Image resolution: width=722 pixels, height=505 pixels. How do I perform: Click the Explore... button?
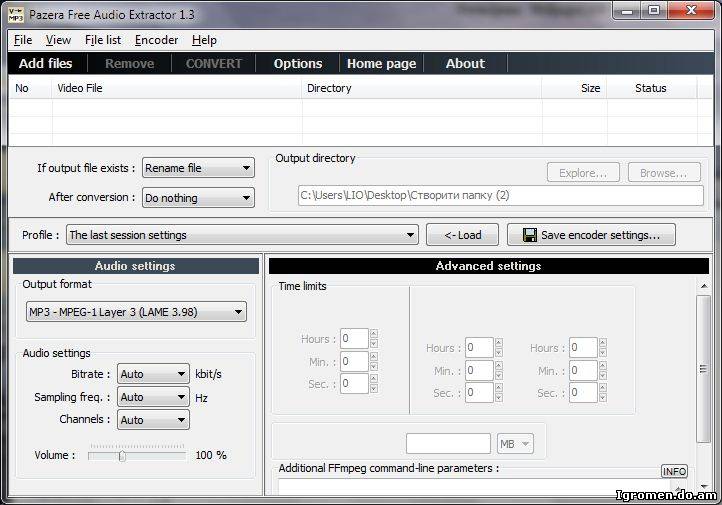point(583,173)
